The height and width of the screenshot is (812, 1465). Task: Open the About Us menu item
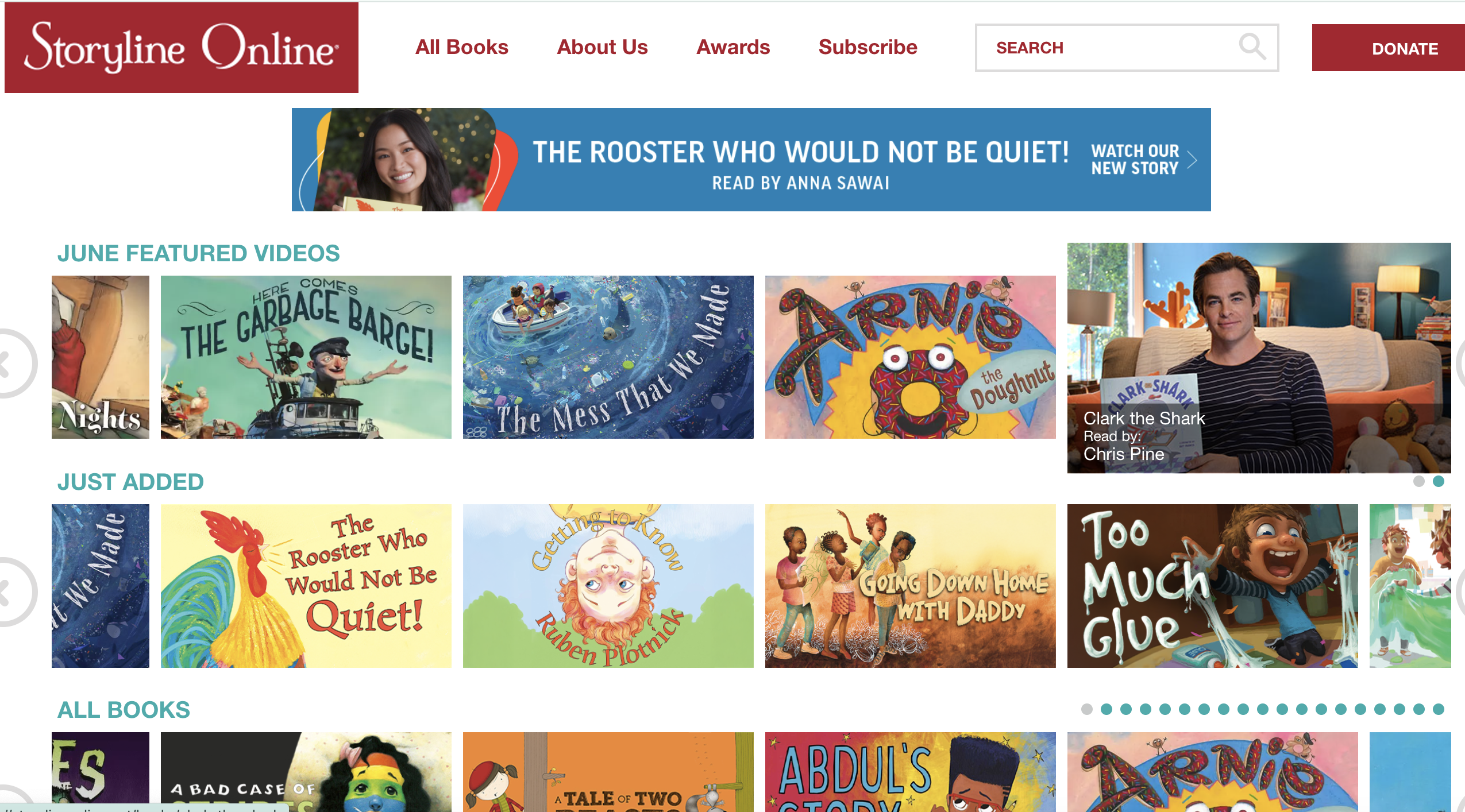pyautogui.click(x=602, y=47)
